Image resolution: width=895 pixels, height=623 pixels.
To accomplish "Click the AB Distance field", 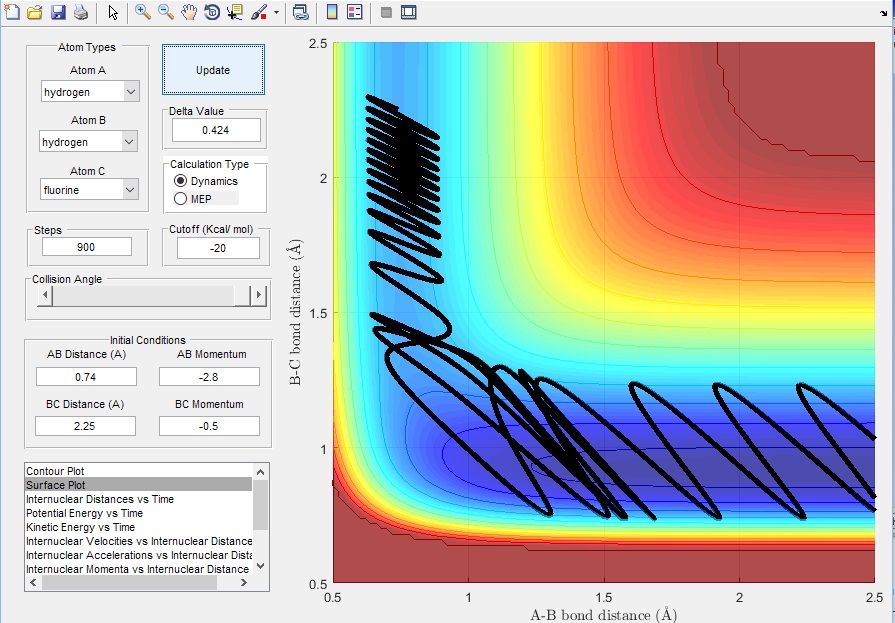I will tap(86, 377).
